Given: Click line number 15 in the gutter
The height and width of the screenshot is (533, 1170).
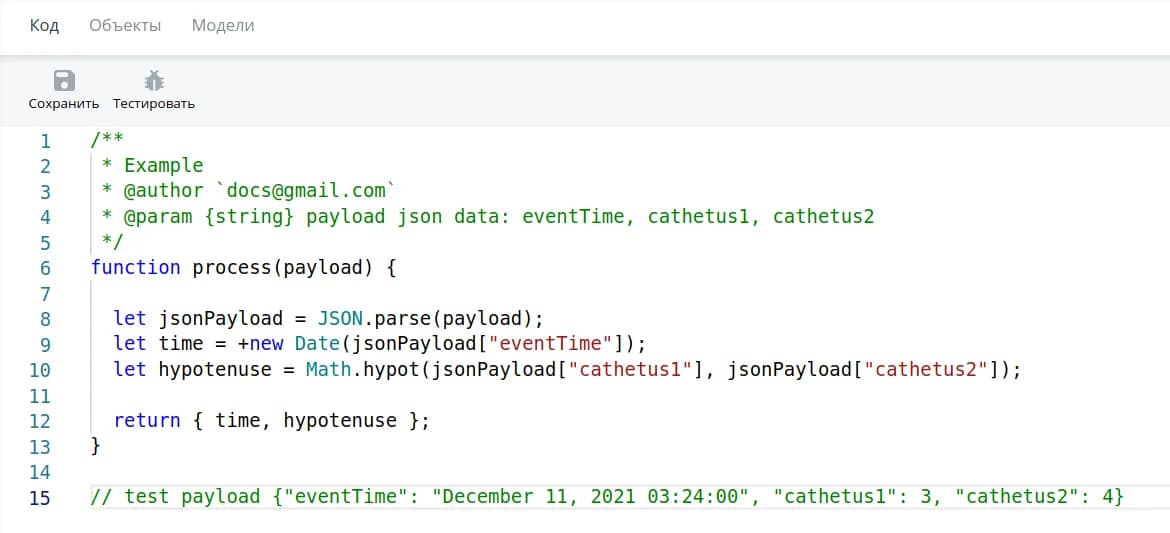Looking at the screenshot, I should point(40,497).
